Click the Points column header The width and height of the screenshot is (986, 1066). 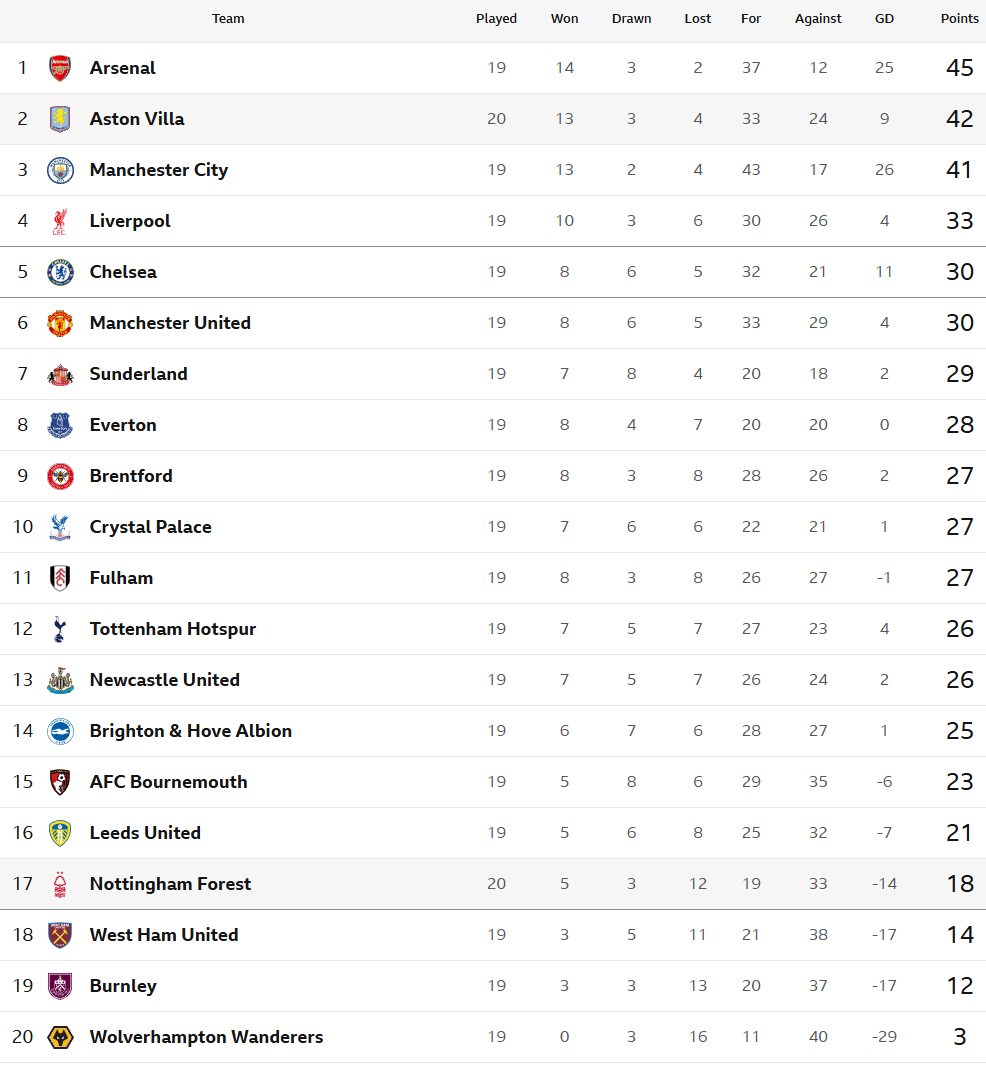(959, 19)
